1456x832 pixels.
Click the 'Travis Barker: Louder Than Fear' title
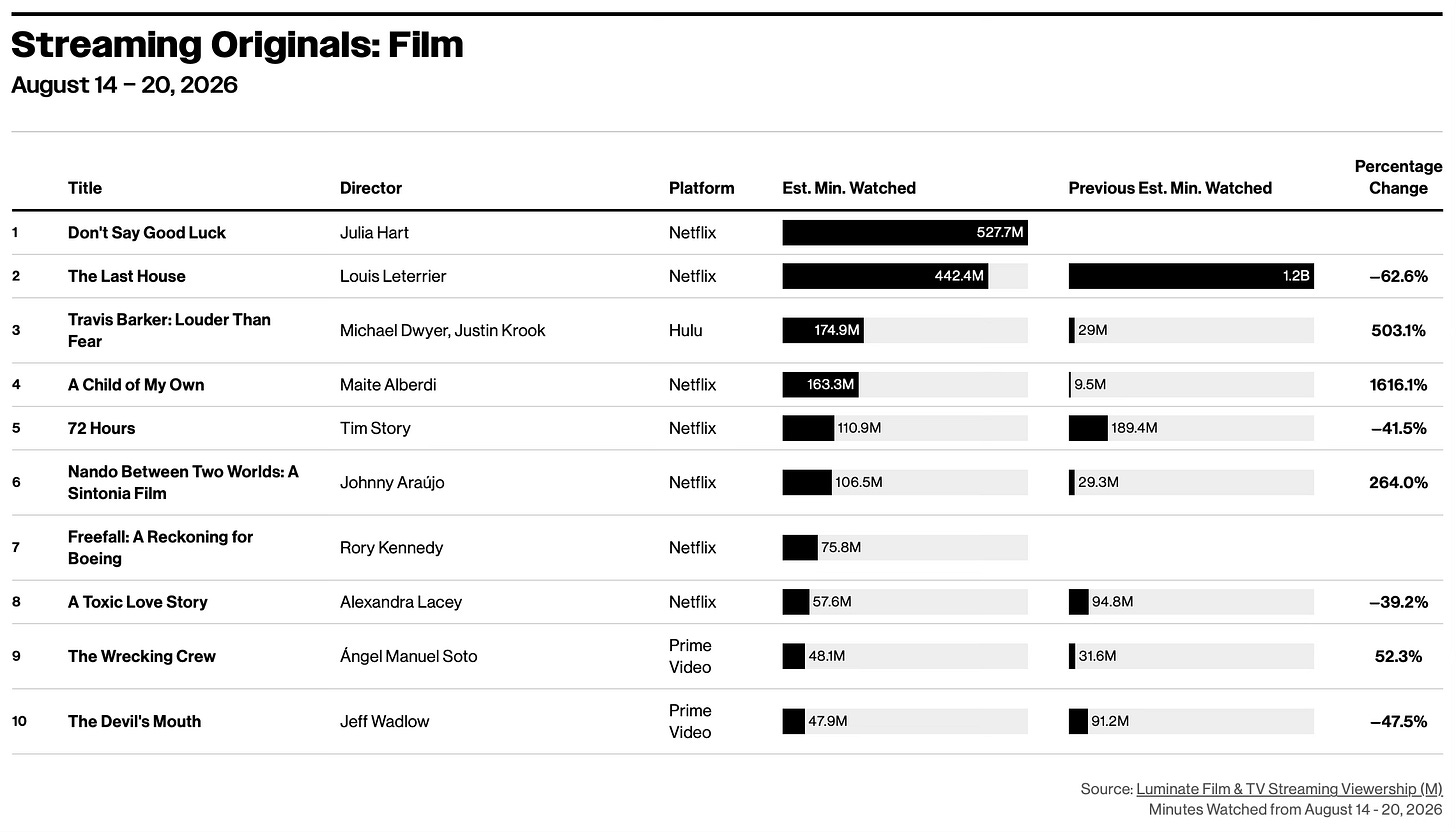(x=169, y=331)
